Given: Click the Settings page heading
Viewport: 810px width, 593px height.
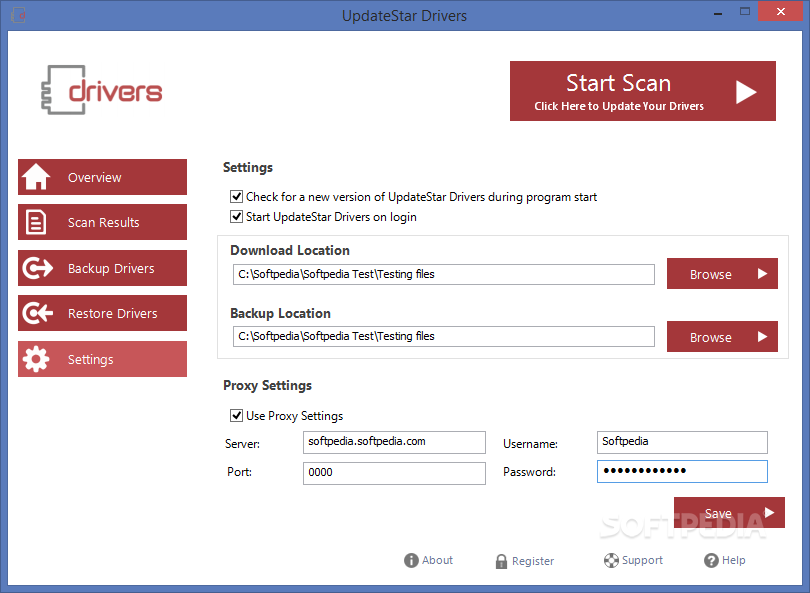Looking at the screenshot, I should (x=248, y=167).
